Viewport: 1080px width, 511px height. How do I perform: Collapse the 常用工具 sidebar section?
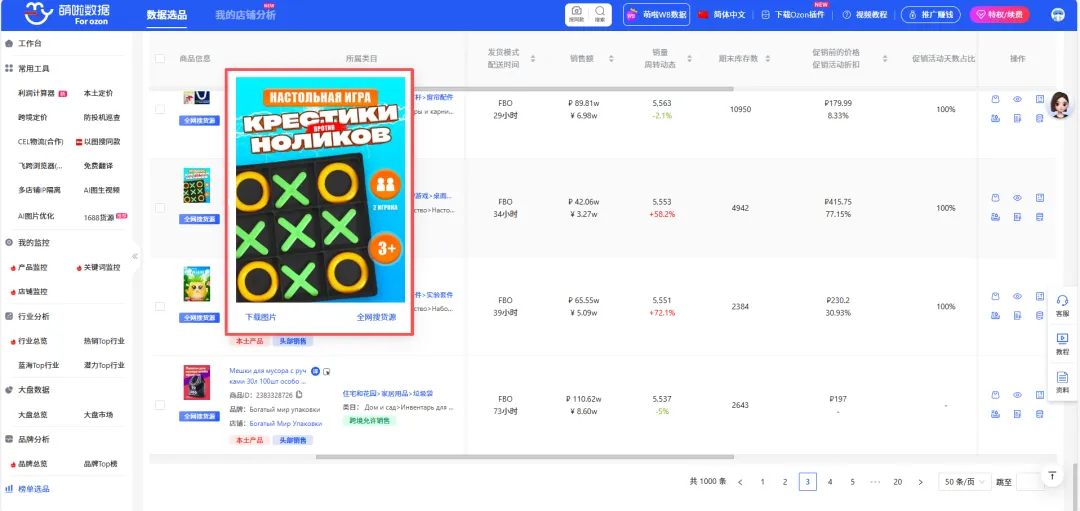[34, 69]
